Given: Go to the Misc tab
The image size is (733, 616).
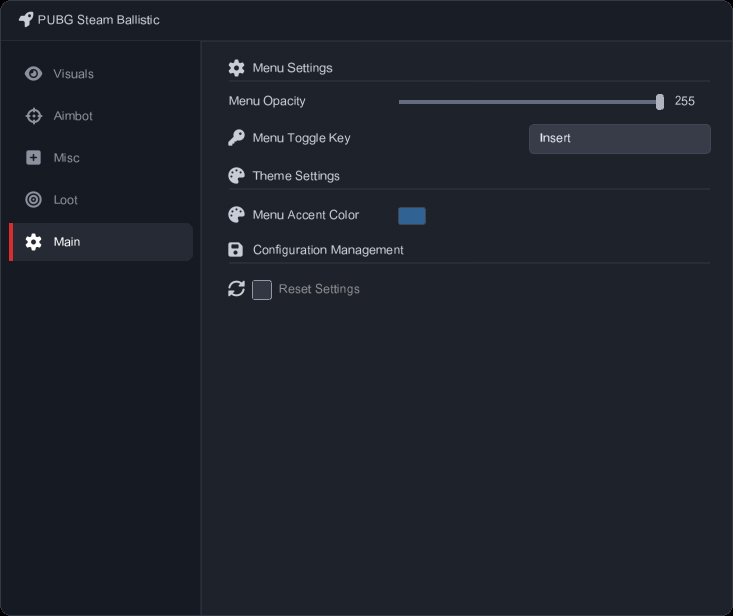Looking at the screenshot, I should [101, 158].
